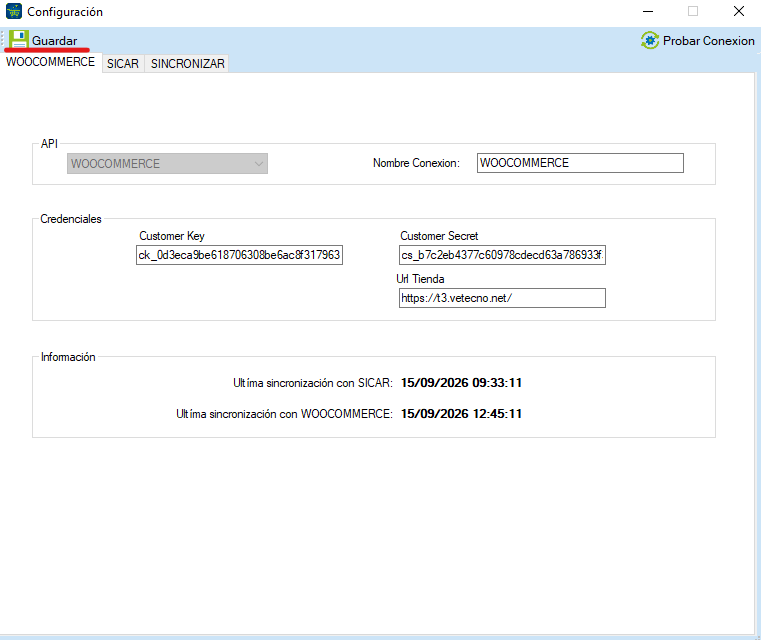Click the 'Ultima sincronización con SICAR:' label

pyautogui.click(x=313, y=383)
